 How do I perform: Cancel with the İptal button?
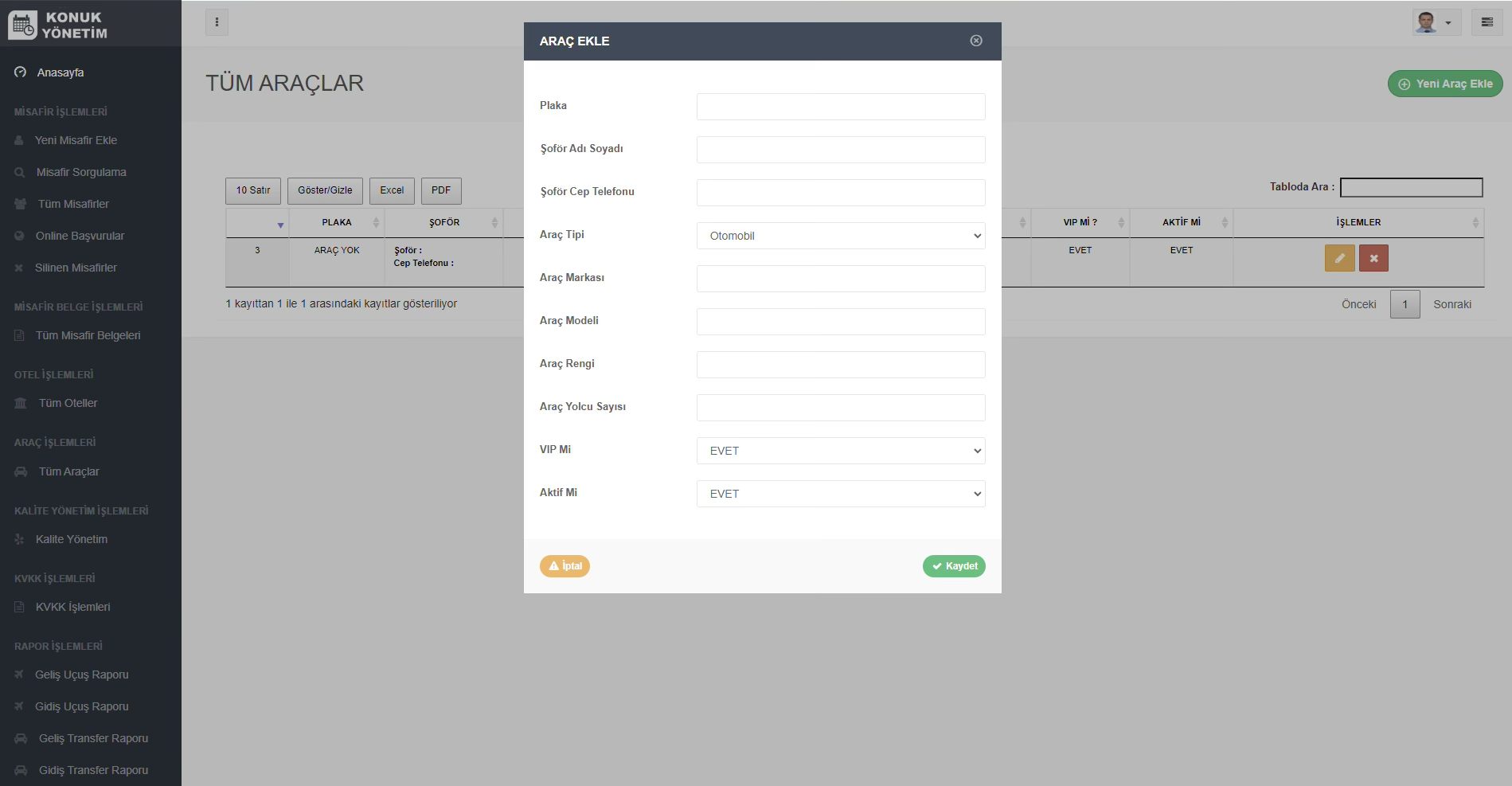(x=565, y=566)
